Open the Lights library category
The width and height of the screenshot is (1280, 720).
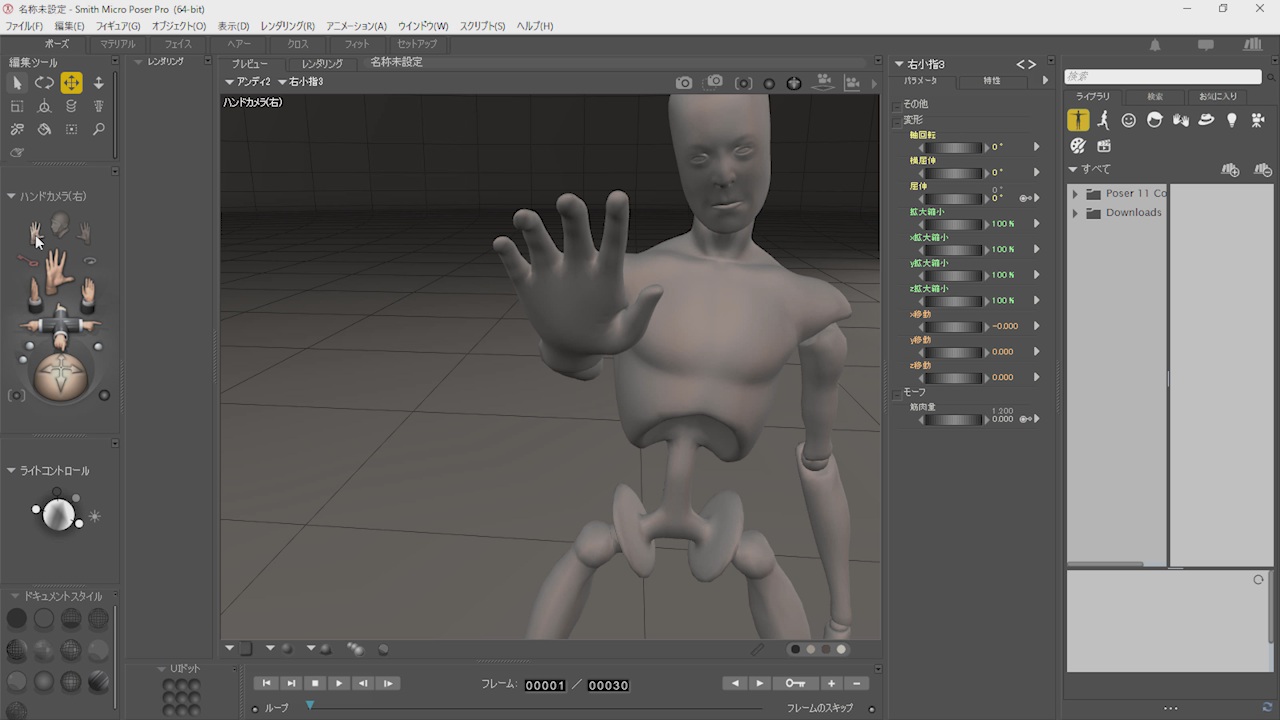(1231, 120)
